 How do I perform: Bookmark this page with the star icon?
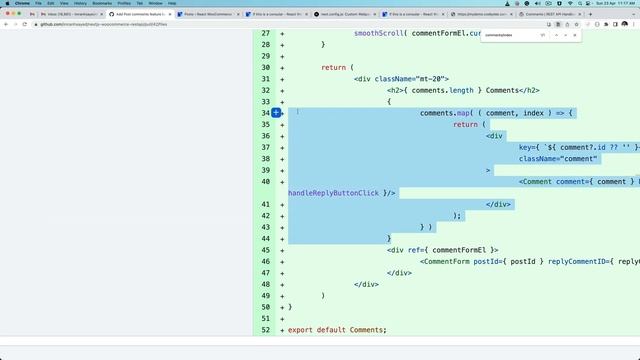pos(576,24)
